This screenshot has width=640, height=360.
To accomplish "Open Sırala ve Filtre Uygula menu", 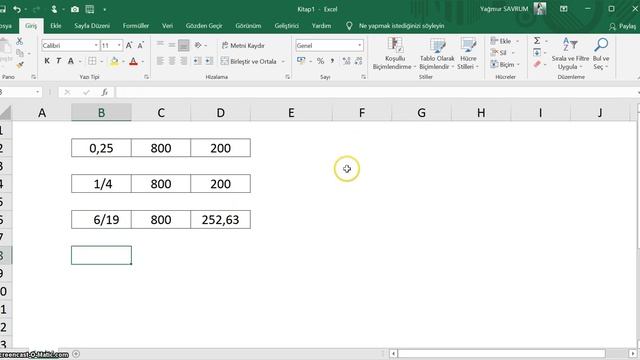I will (570, 53).
